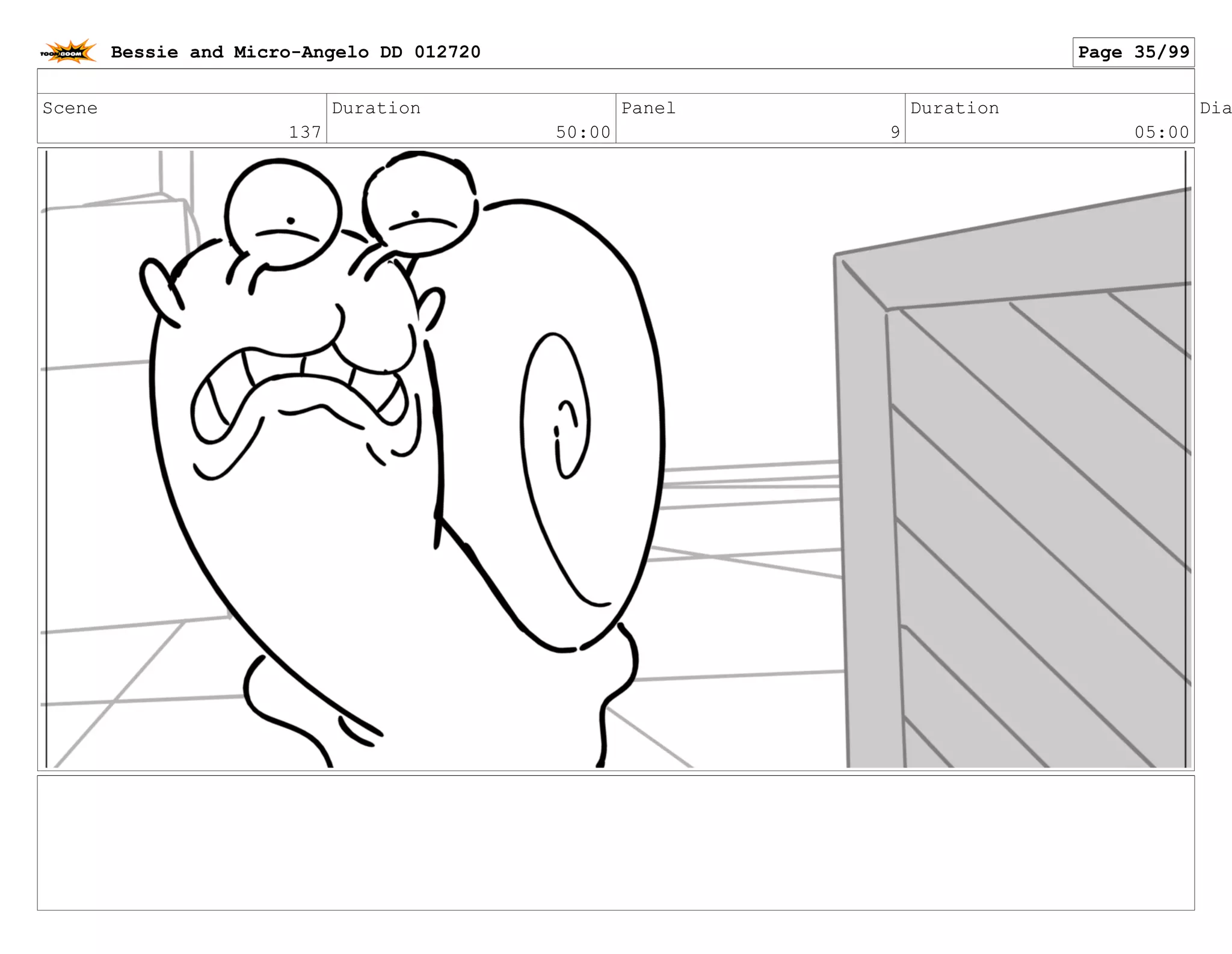Click the panel Duration value 05:00
The image size is (1232, 954).
pyautogui.click(x=1161, y=132)
